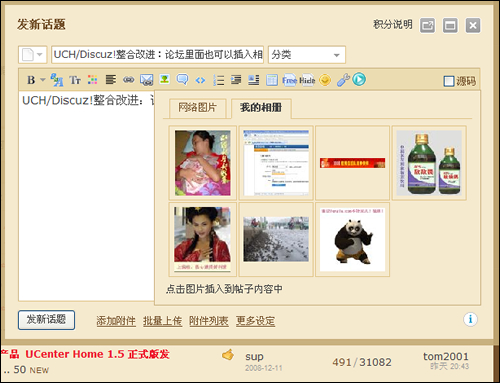Open the 批量上传 link
500x383 pixels.
[x=162, y=321]
